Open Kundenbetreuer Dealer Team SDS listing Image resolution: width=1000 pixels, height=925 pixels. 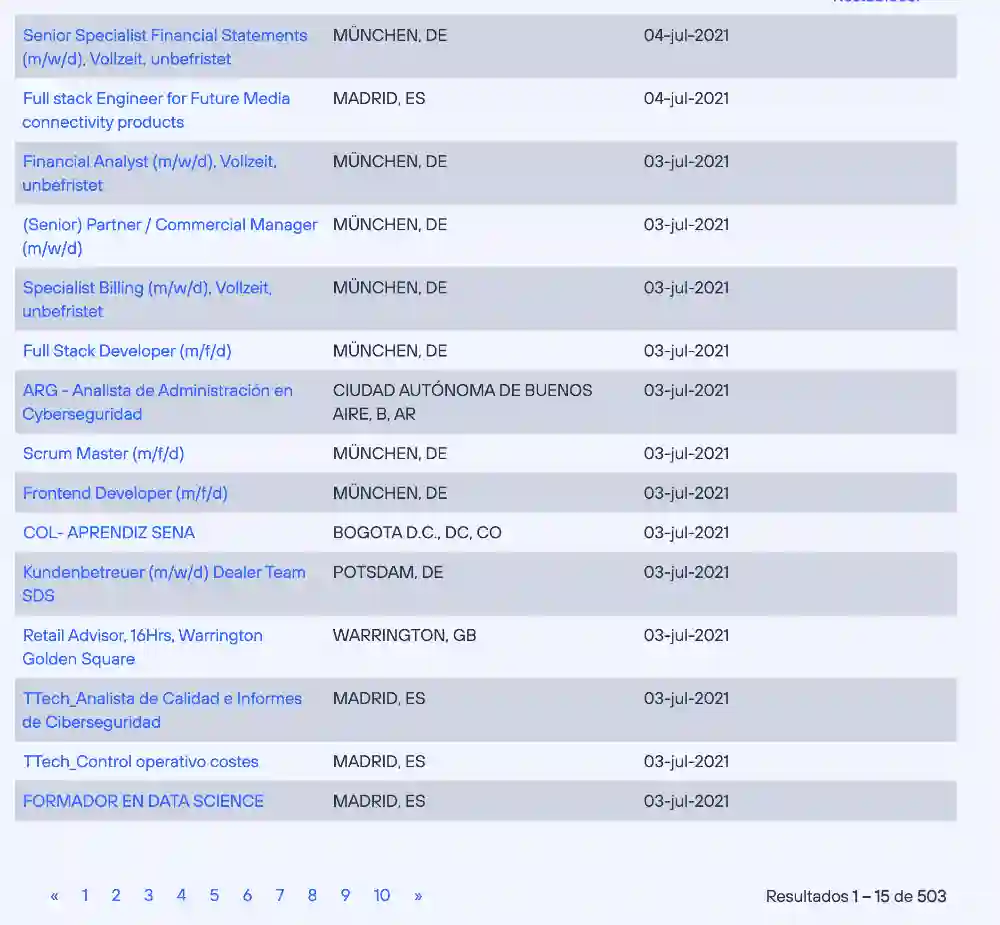[164, 584]
